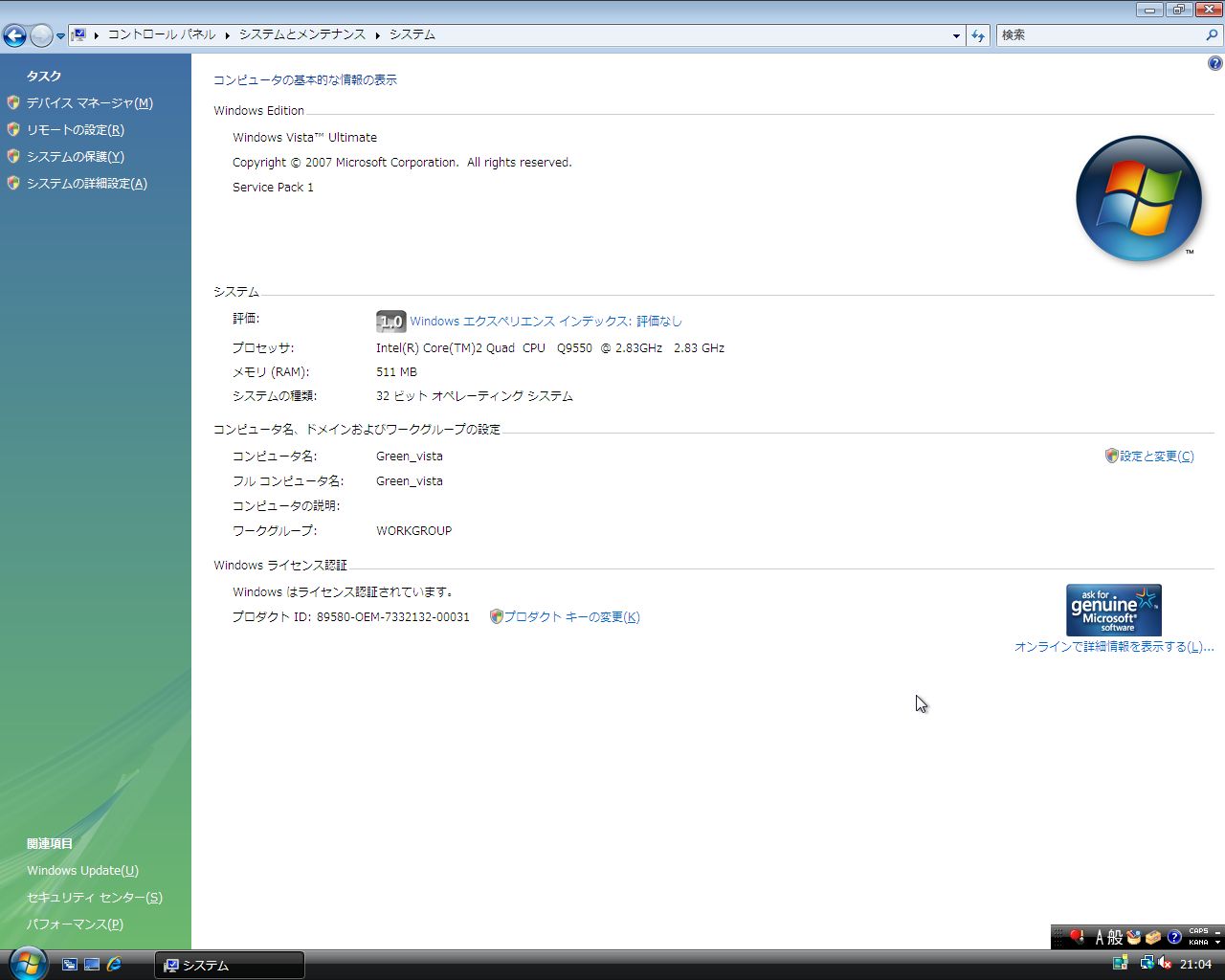Click the genuine Microsoft software logo
Image resolution: width=1225 pixels, height=980 pixels.
[x=1114, y=610]
